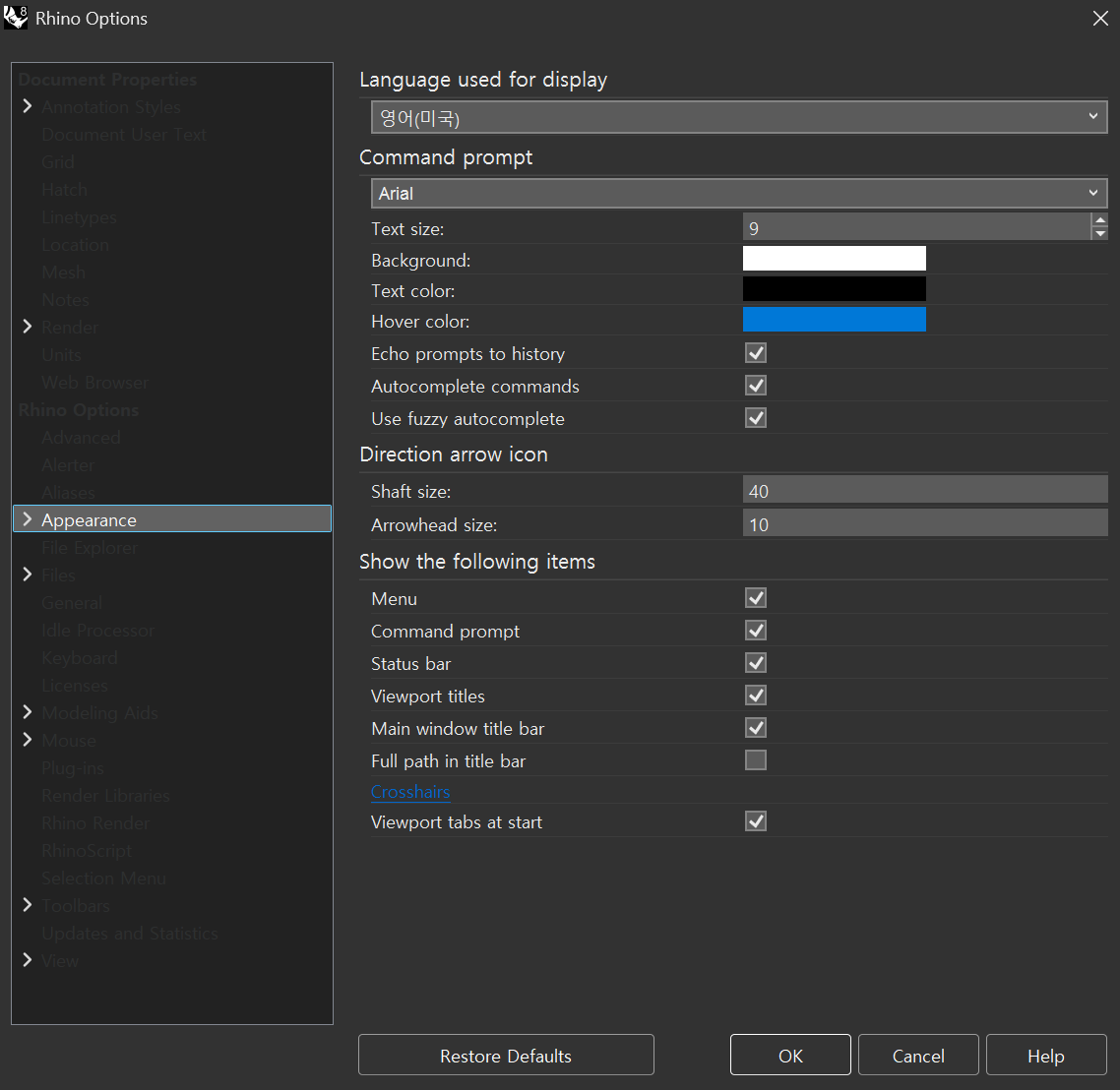Open the display language dropdown
The height and width of the screenshot is (1090, 1120).
point(739,117)
